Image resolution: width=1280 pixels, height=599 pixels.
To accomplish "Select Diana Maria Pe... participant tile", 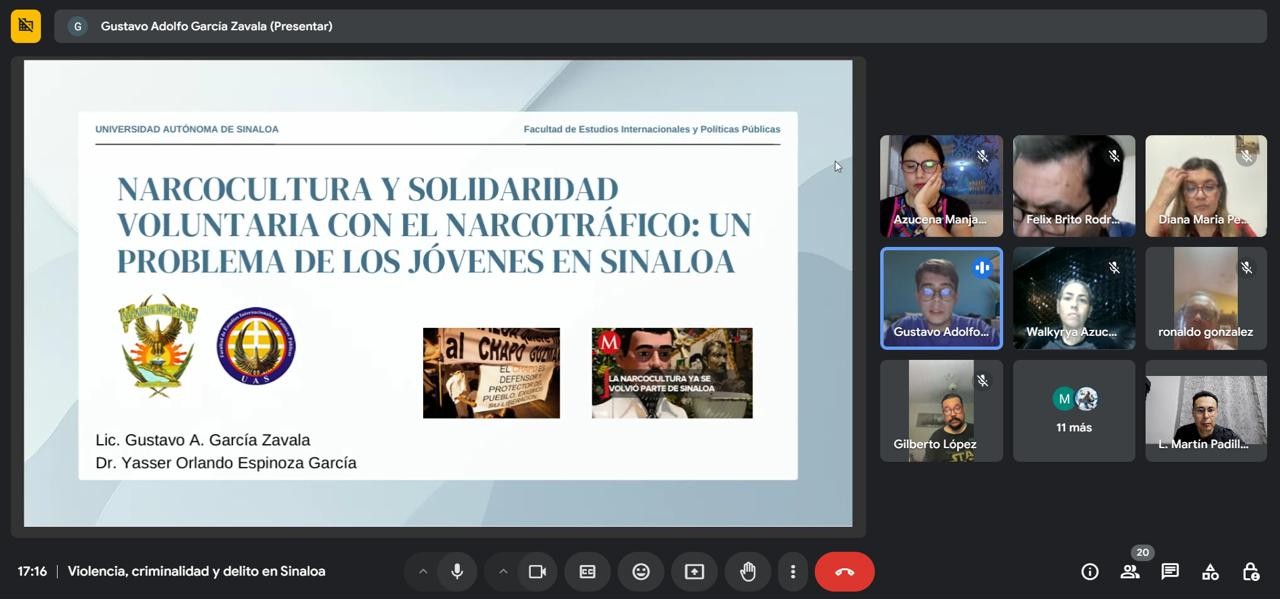I will point(1206,186).
